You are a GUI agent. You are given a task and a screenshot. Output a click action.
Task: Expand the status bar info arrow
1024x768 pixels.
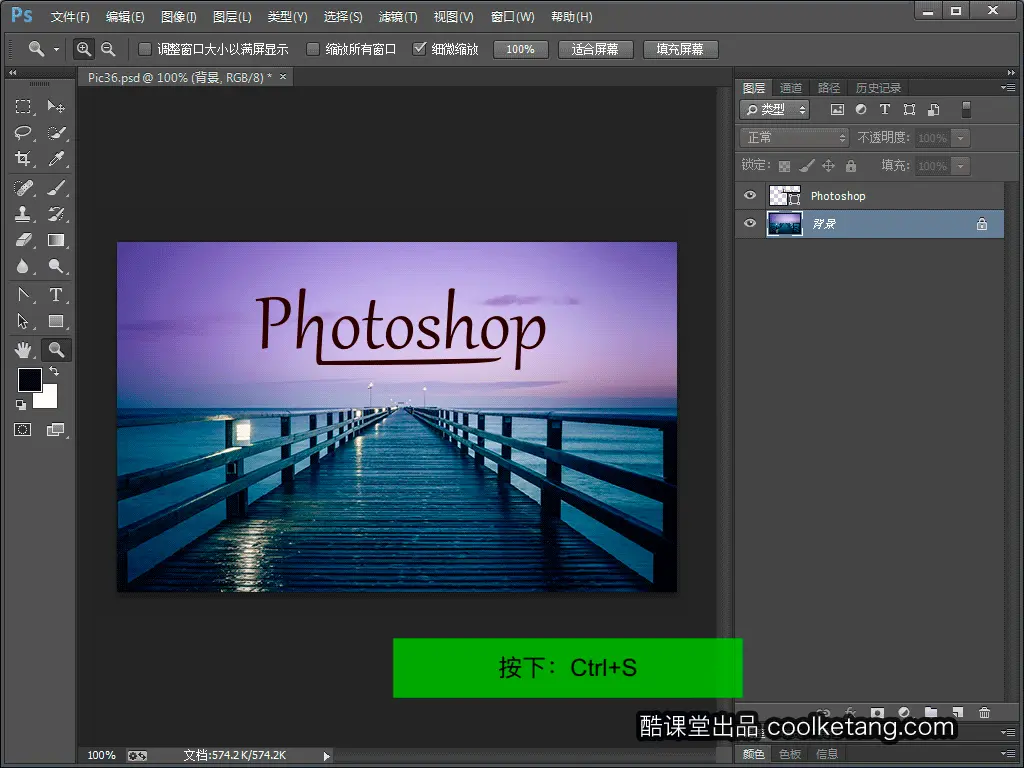click(327, 756)
